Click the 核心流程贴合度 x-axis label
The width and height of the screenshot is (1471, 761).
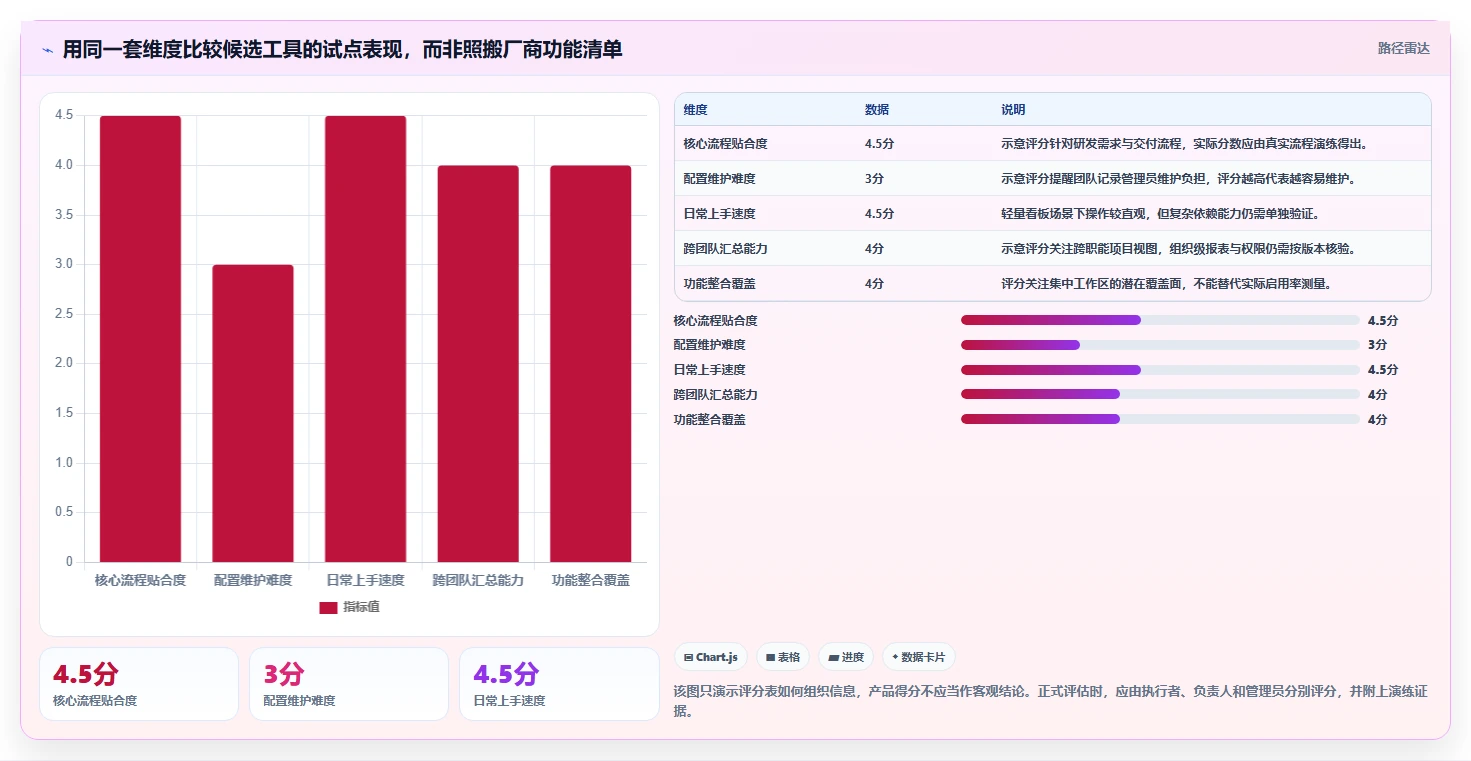click(140, 580)
